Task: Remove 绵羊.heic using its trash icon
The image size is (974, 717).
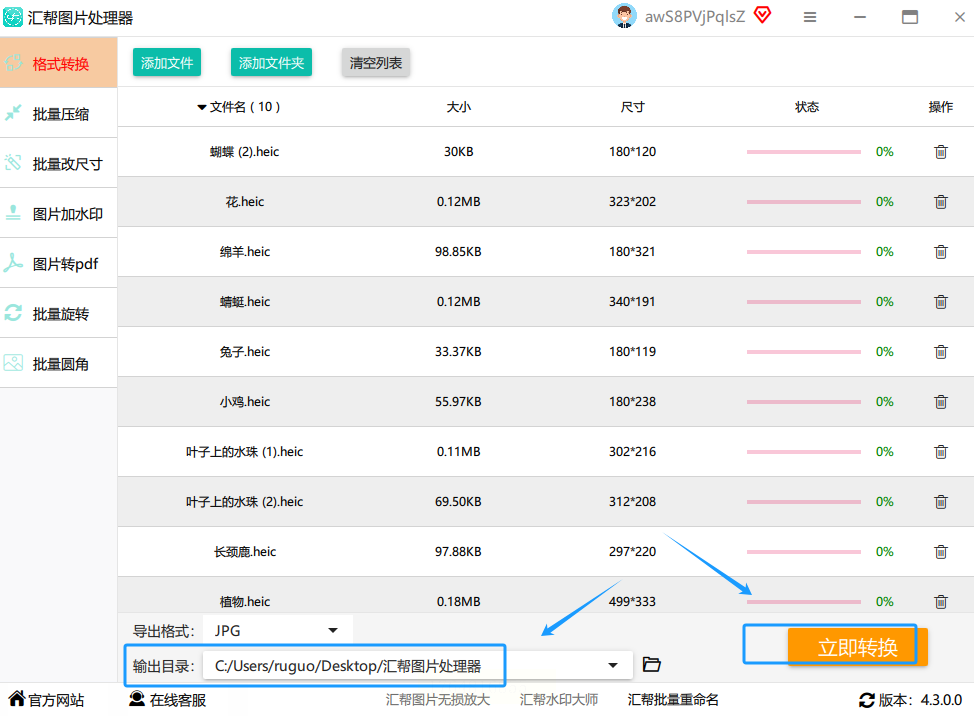Action: pyautogui.click(x=940, y=252)
